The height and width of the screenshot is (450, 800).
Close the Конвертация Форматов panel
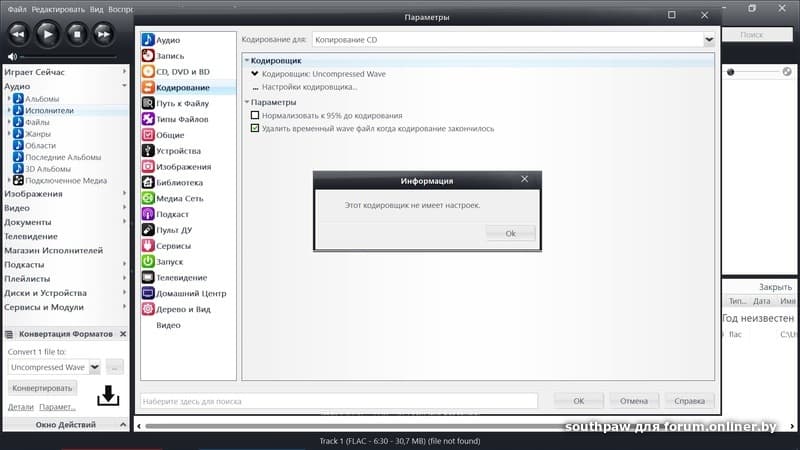coord(123,334)
